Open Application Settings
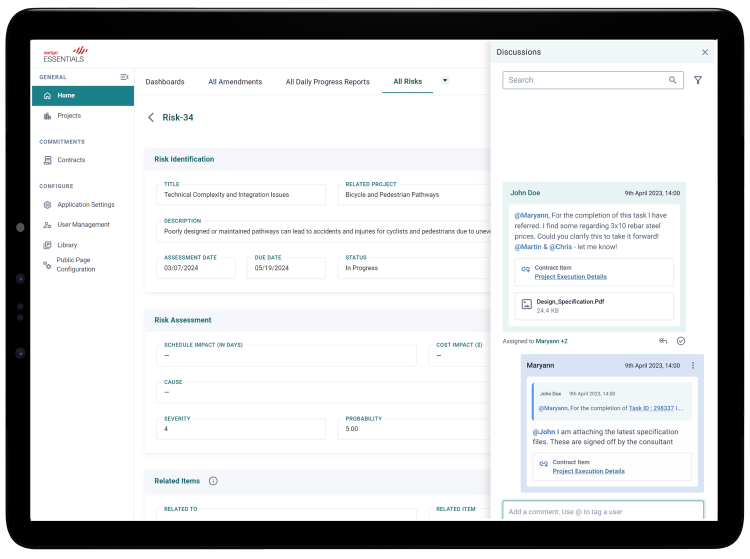This screenshot has height=559, width=750. [x=85, y=205]
